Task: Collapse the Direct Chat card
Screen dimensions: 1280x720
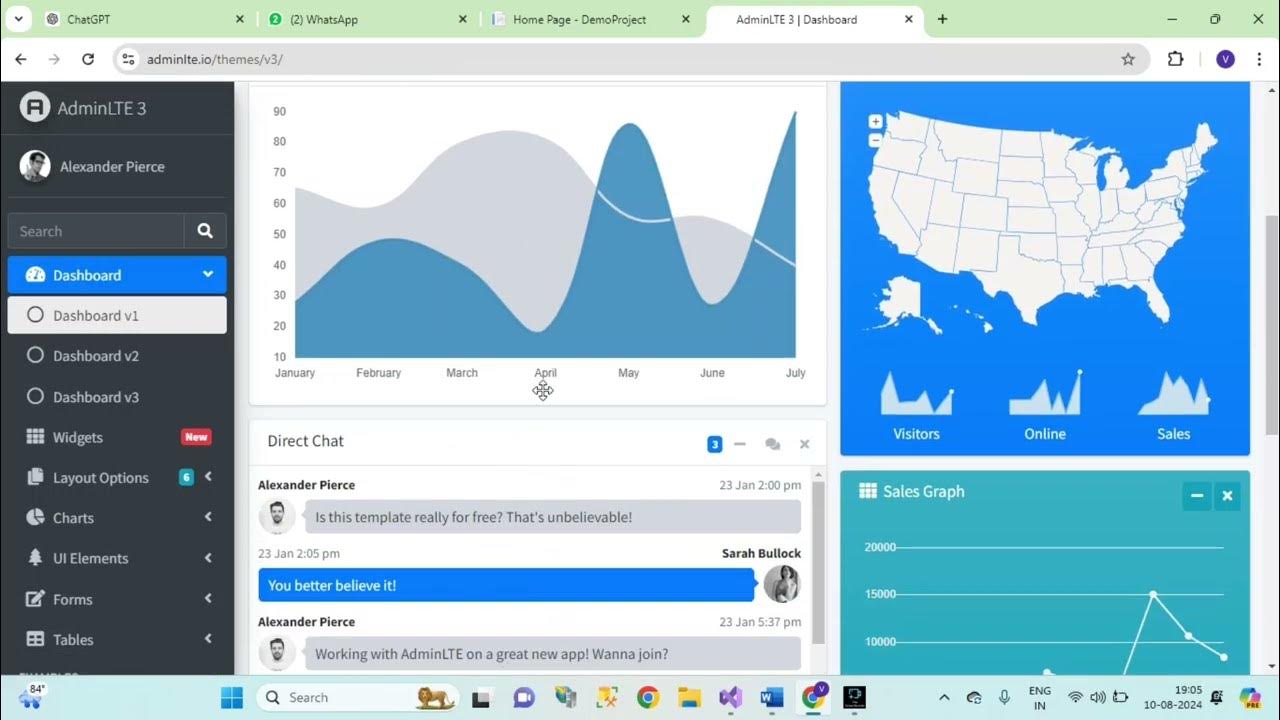Action: [x=740, y=444]
